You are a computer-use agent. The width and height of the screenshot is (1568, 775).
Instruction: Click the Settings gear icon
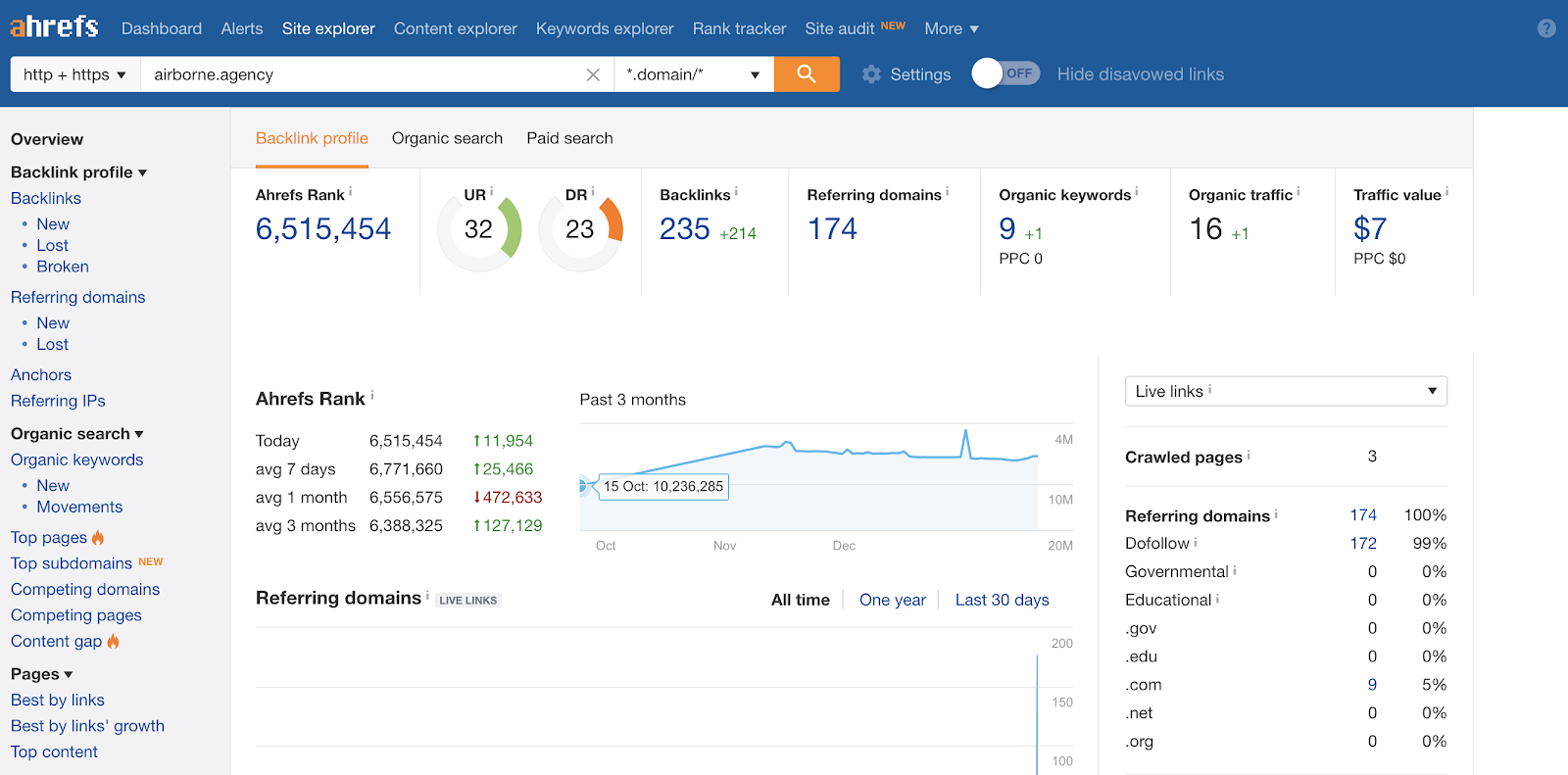(x=871, y=74)
